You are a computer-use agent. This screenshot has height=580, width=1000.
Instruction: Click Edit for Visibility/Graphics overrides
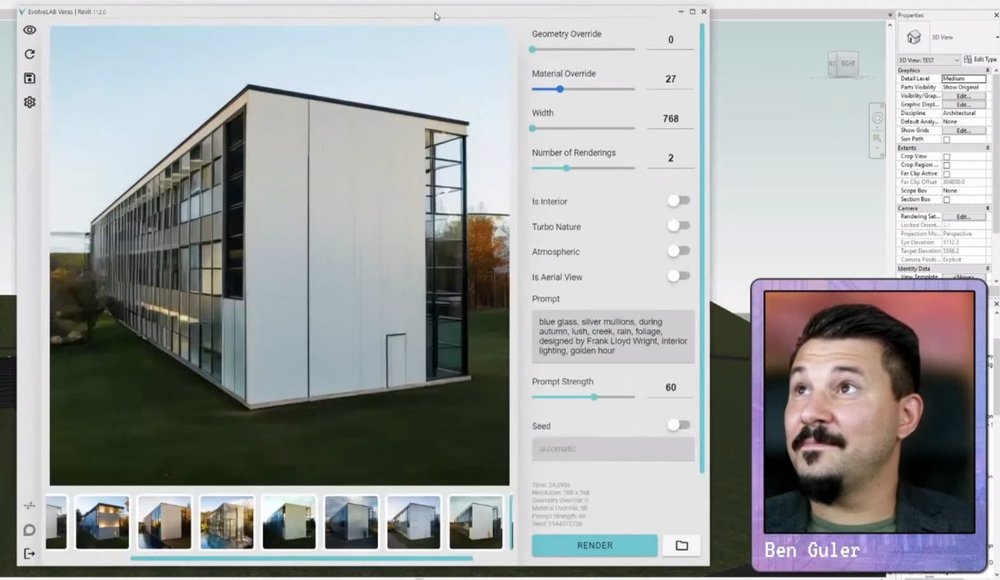pyautogui.click(x=963, y=96)
